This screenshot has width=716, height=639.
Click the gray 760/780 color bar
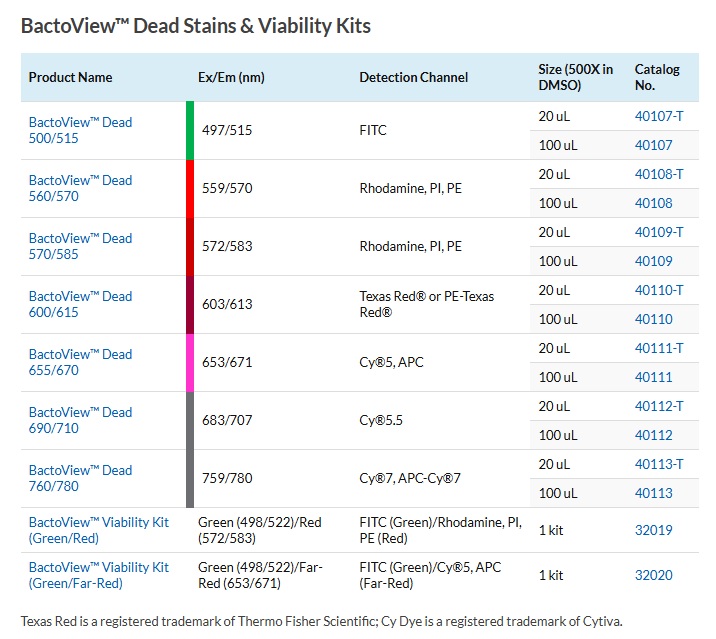(x=190, y=479)
